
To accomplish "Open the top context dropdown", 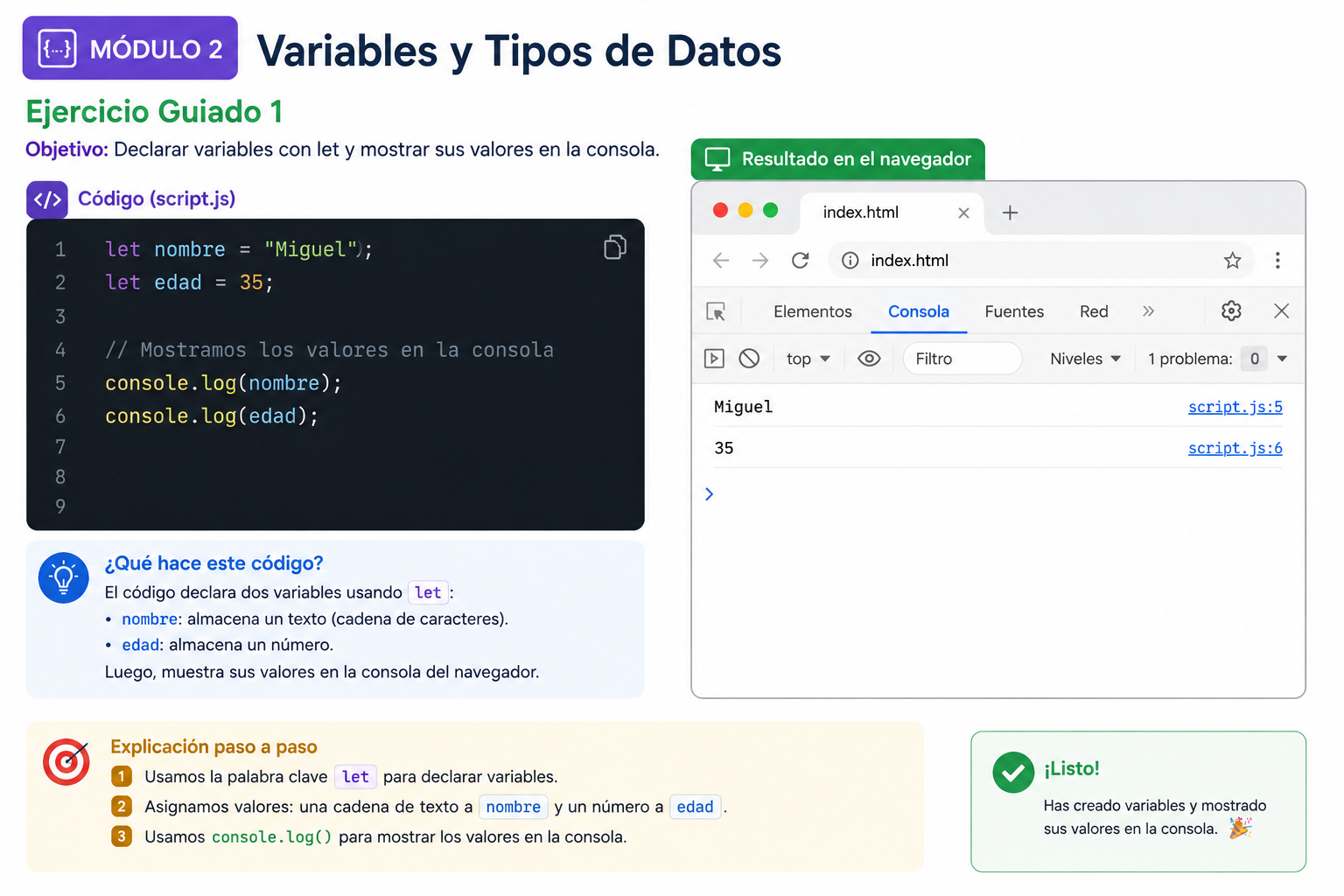I will 808,359.
